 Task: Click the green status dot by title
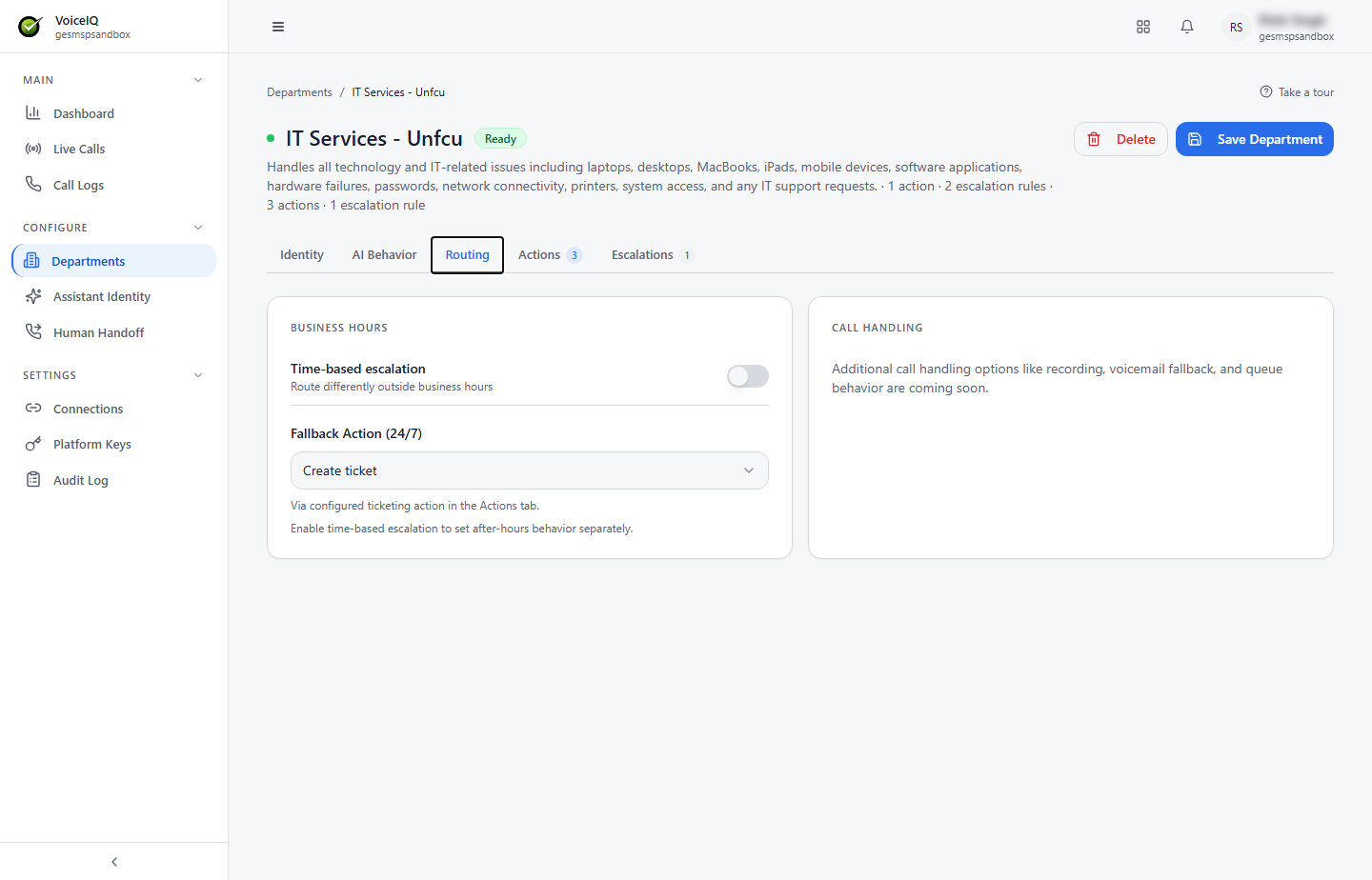[x=271, y=138]
